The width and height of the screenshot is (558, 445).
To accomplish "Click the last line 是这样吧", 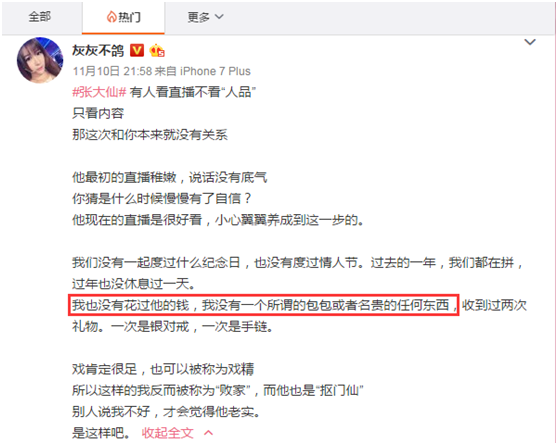I will point(101,433).
